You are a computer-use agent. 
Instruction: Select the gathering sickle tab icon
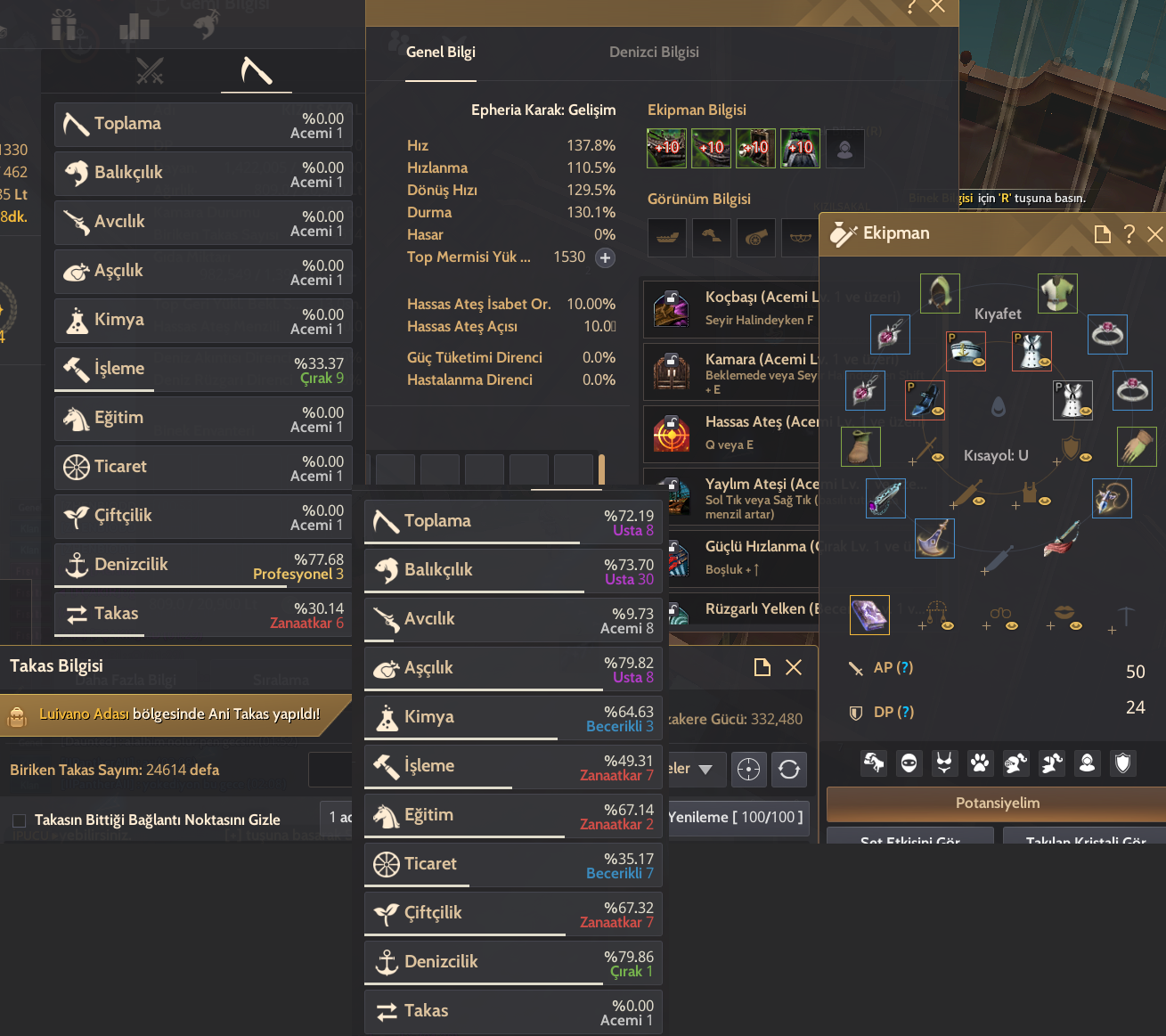257,70
